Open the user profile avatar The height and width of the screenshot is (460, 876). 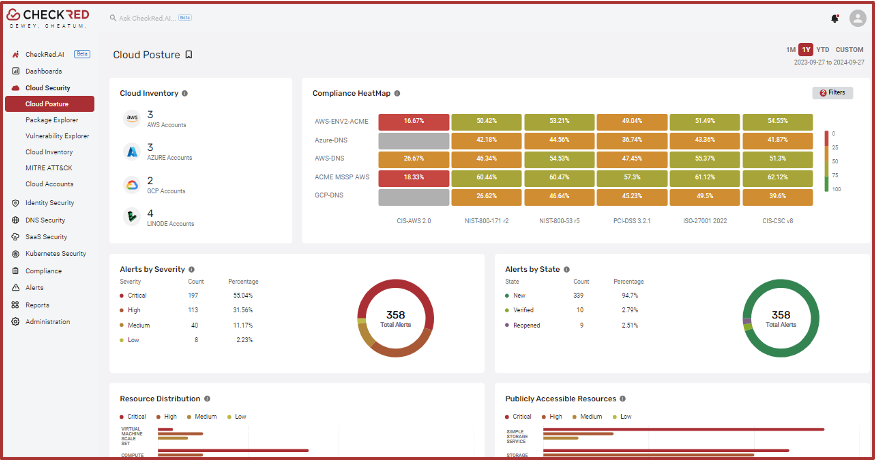pyautogui.click(x=857, y=18)
